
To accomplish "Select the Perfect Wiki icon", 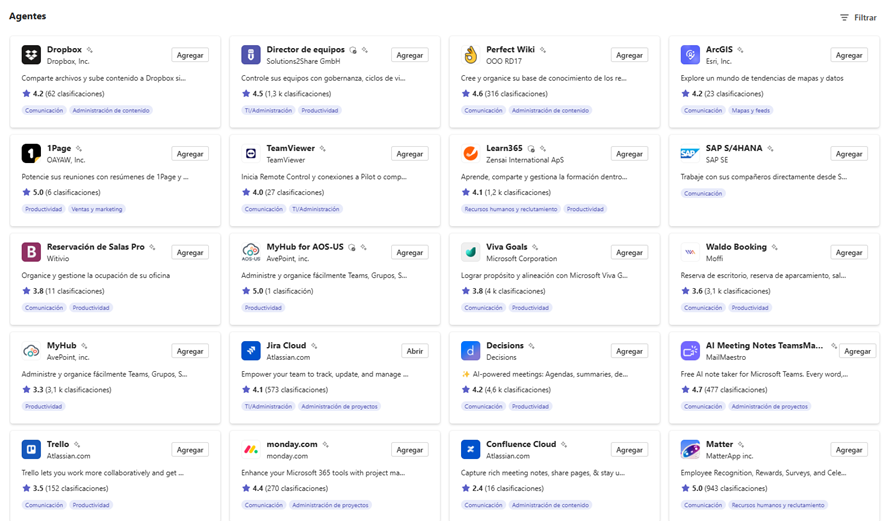I will click(x=470, y=55).
